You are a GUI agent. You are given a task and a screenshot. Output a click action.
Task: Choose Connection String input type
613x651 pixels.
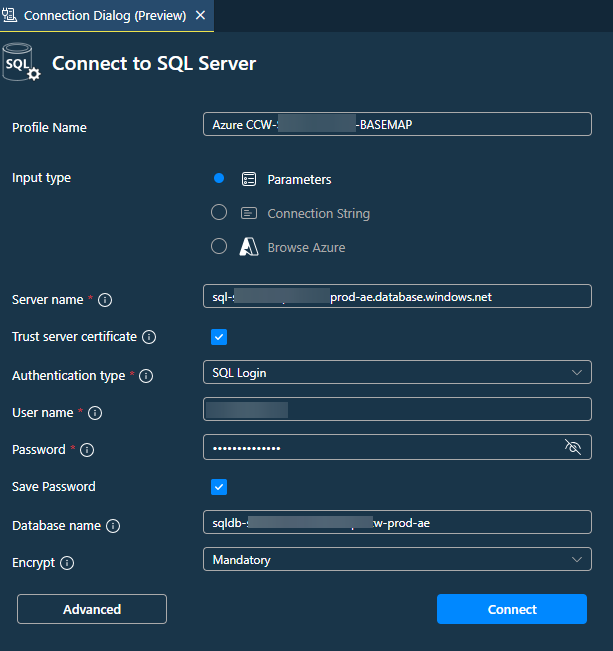pos(219,213)
